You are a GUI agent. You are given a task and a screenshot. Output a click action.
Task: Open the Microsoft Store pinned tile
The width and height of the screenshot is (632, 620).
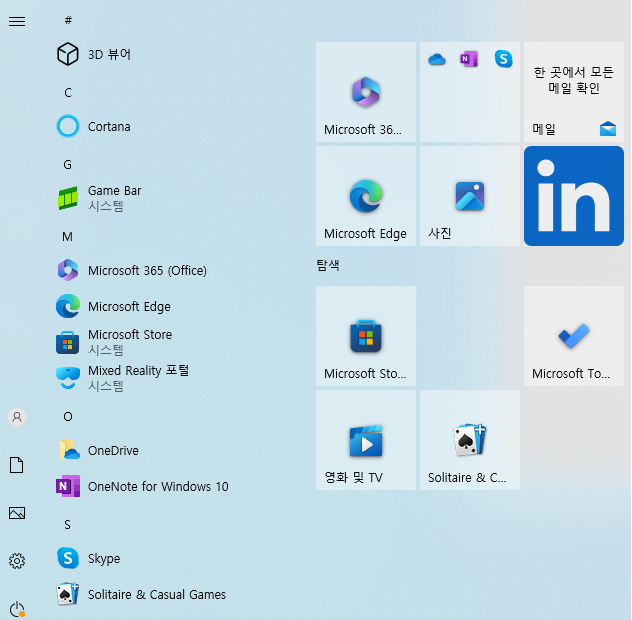pyautogui.click(x=366, y=336)
